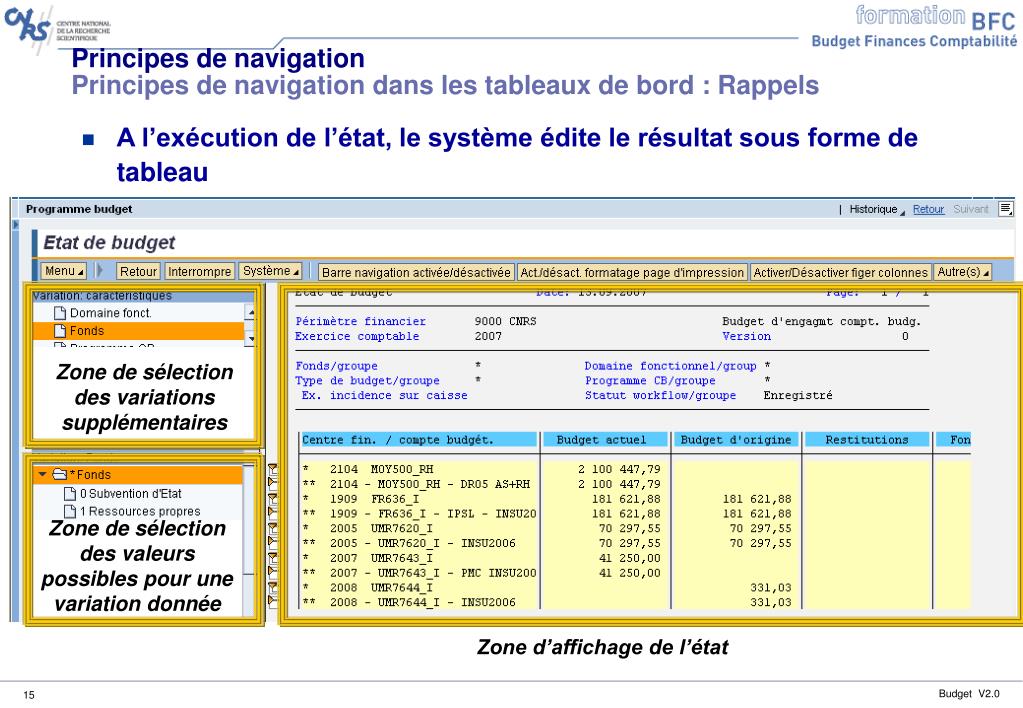
Task: Click 'Budget d'engagmt compt. budg.' text
Action: coord(821,321)
